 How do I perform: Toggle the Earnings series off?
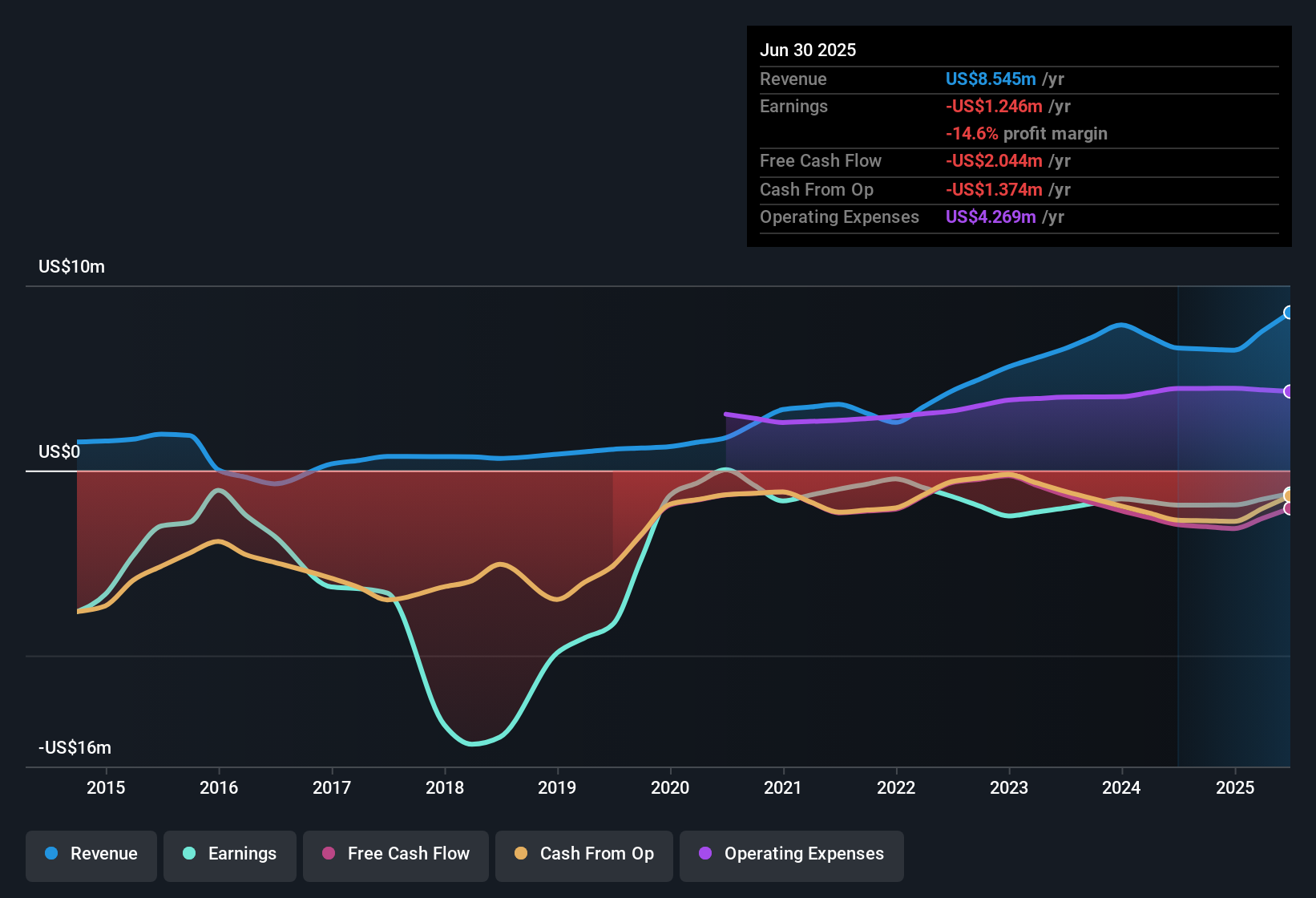coord(230,854)
